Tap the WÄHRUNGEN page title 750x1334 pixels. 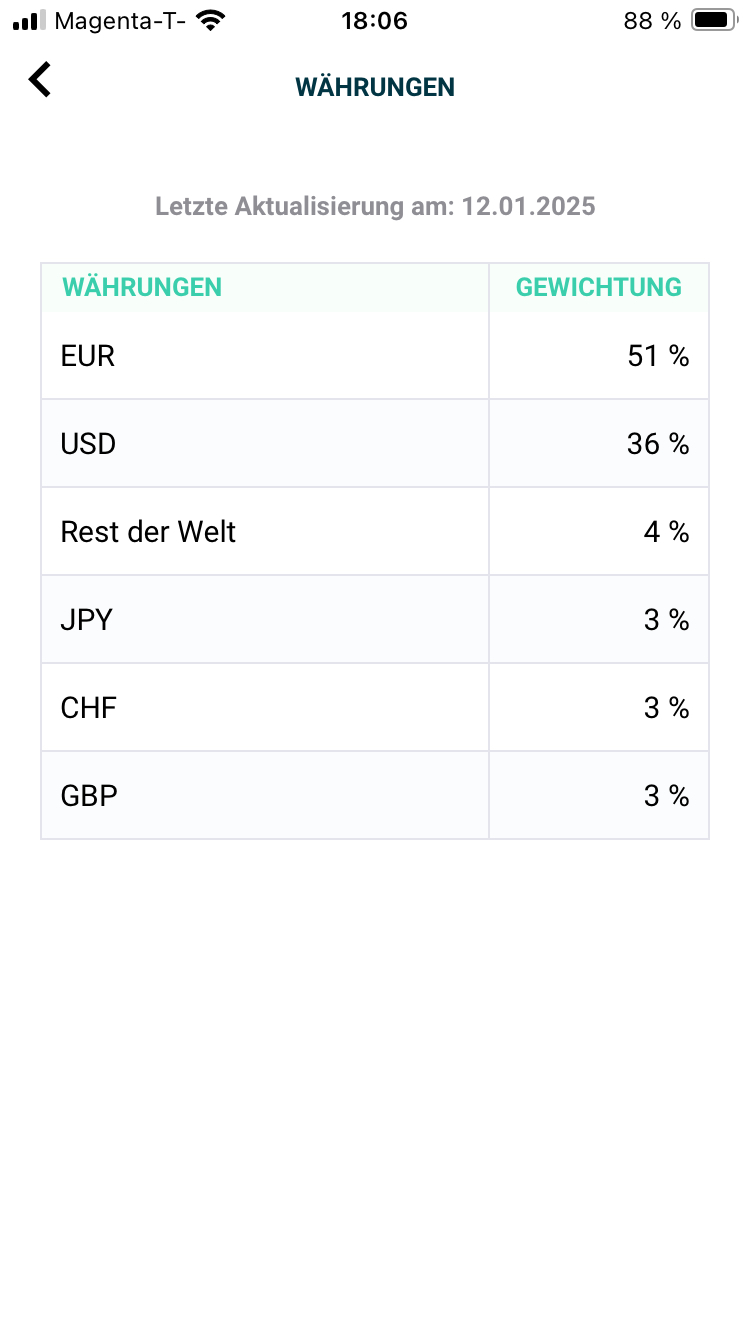coord(375,87)
